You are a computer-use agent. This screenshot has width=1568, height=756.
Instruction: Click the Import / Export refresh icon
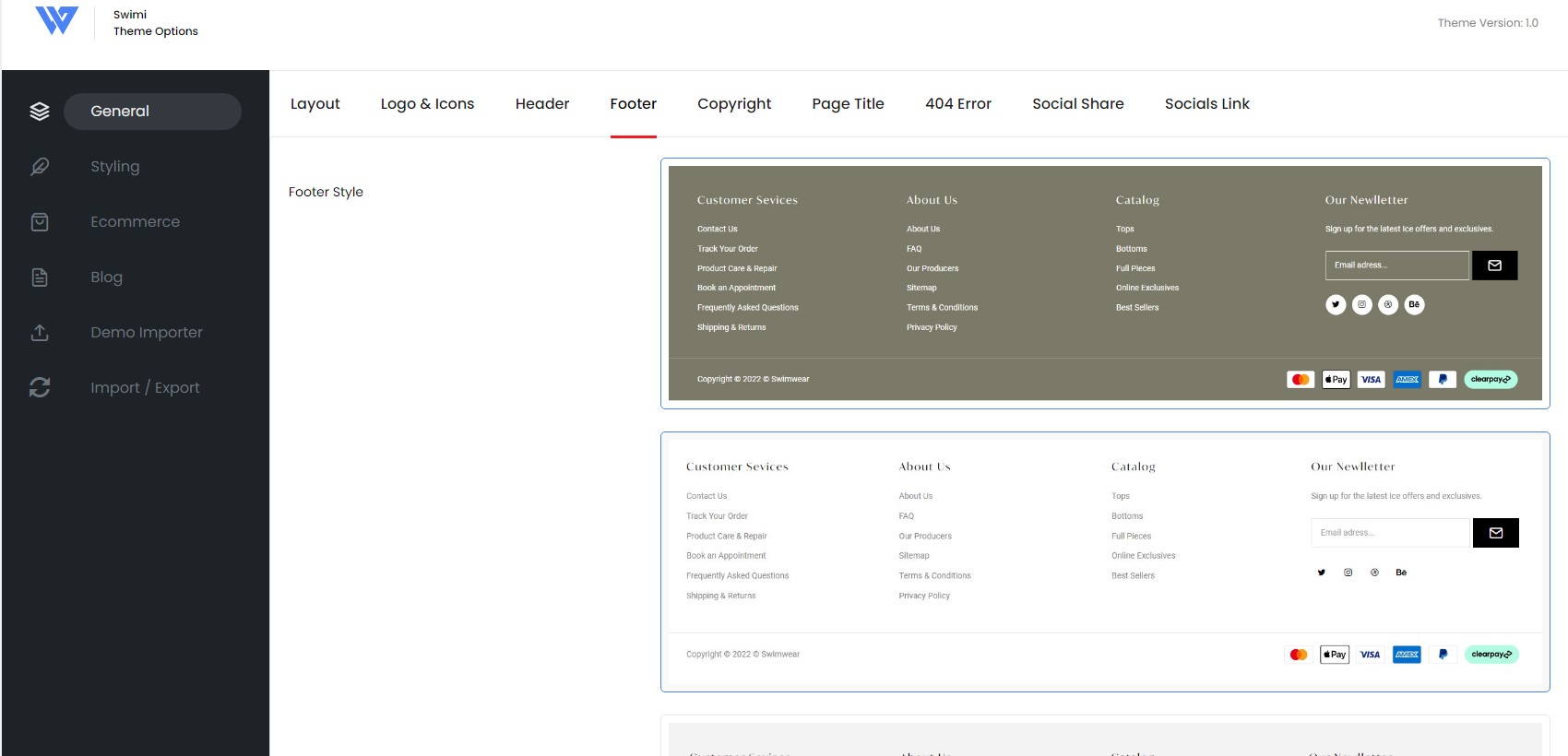point(40,388)
